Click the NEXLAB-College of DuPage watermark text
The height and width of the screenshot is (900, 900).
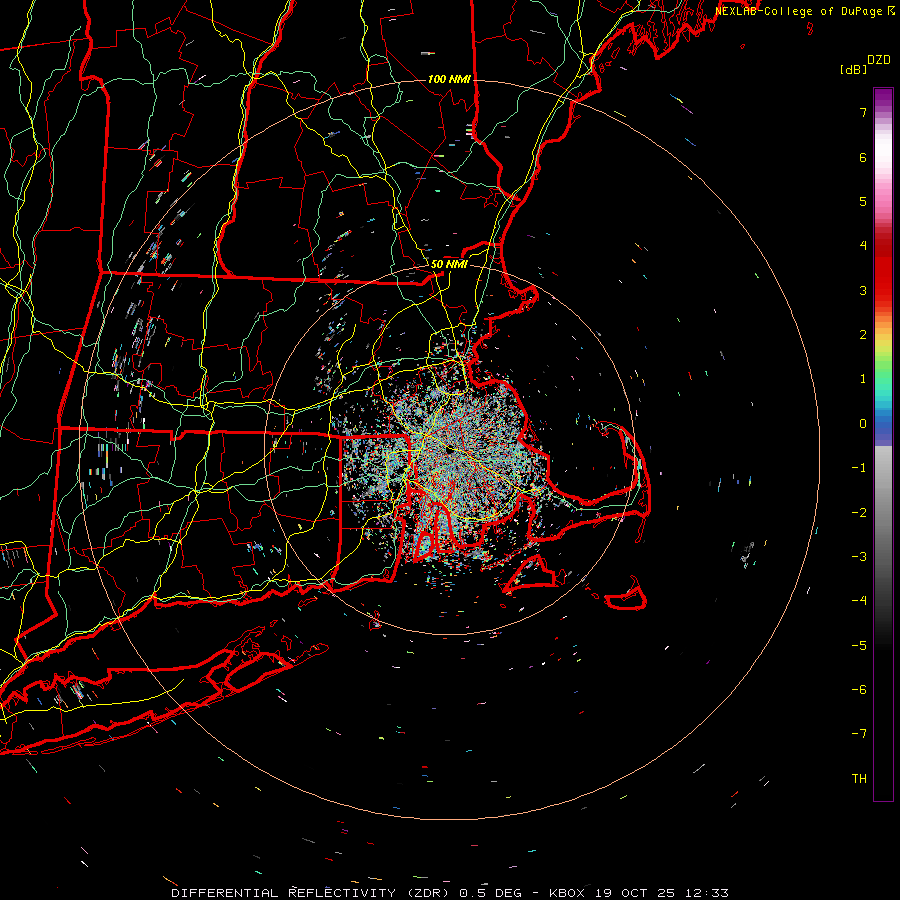(x=799, y=11)
